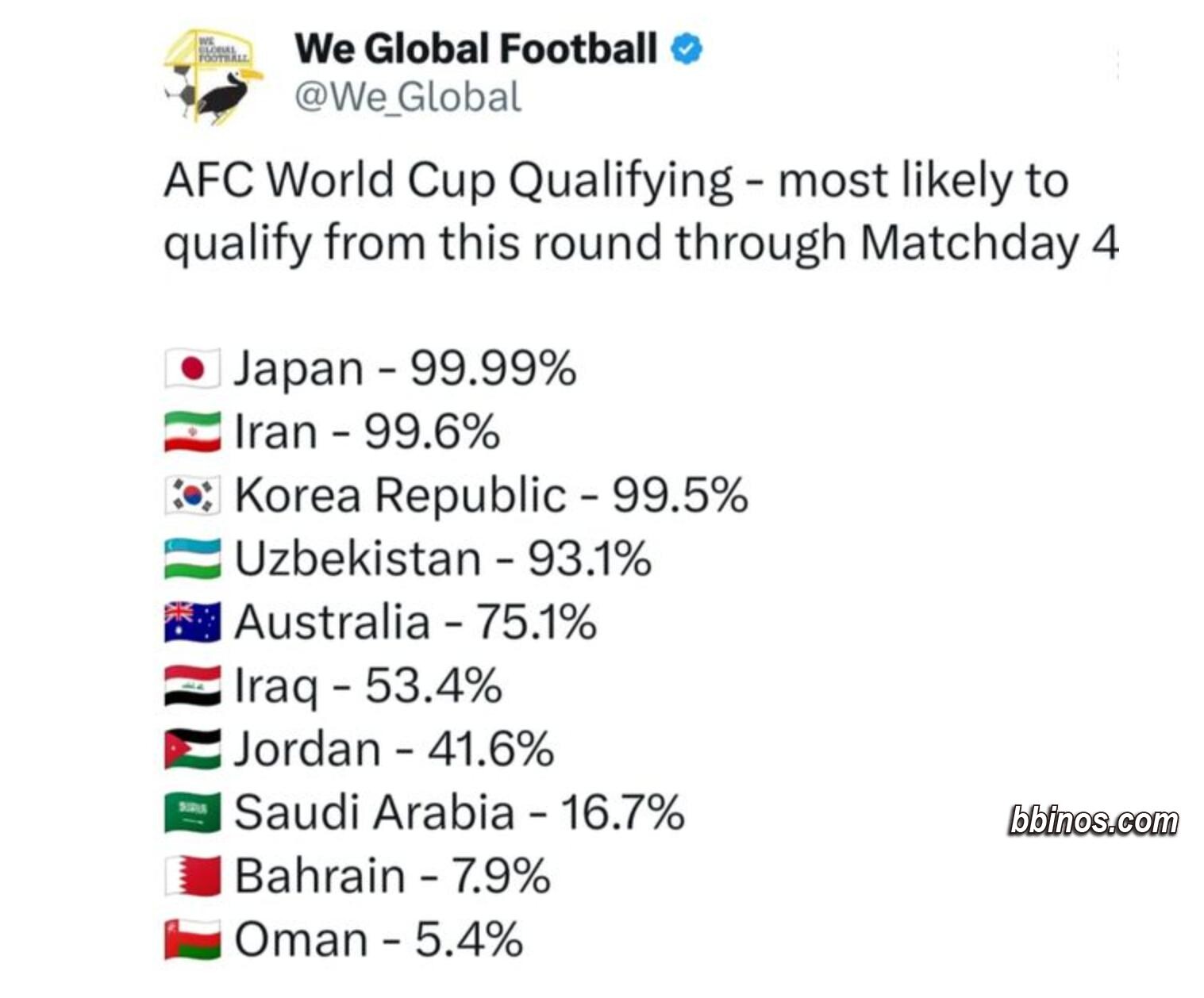Viewport: 1204px width, 998px height.
Task: Click the Uzbekistan flag emoji
Action: coord(193,559)
